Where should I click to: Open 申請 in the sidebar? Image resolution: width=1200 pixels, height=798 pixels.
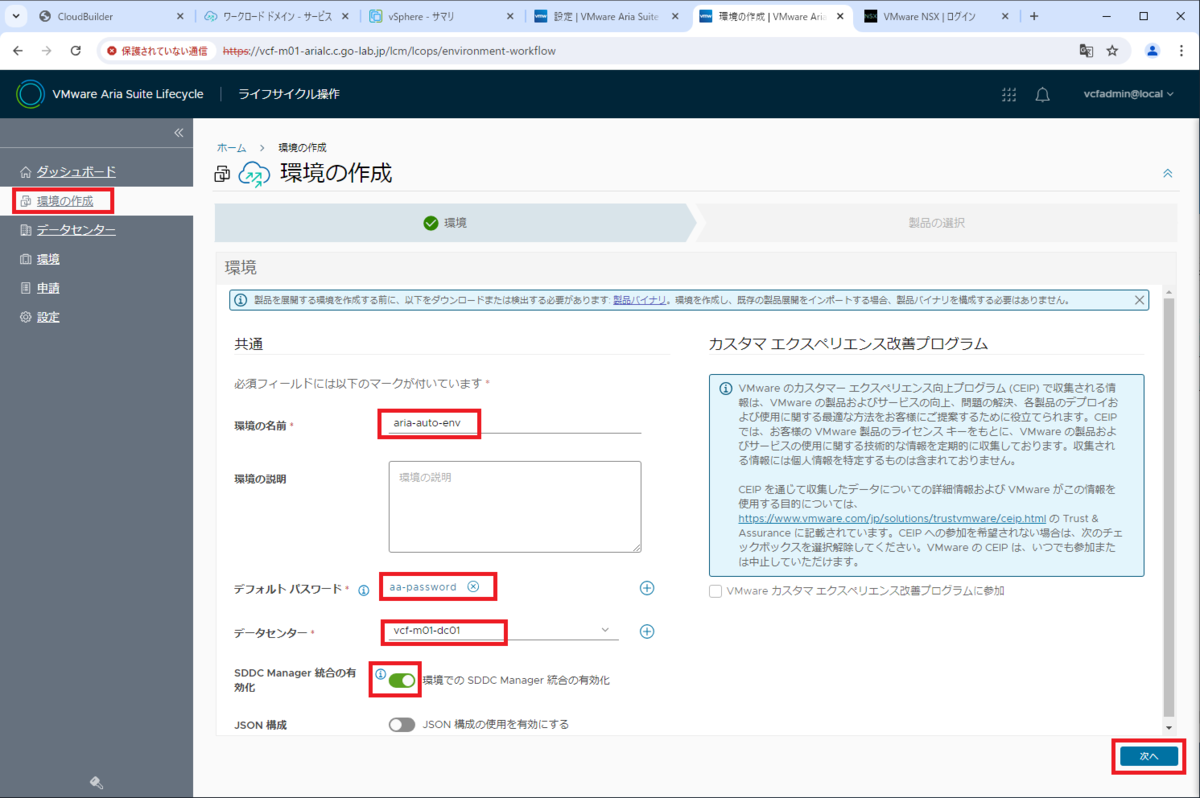click(x=48, y=288)
